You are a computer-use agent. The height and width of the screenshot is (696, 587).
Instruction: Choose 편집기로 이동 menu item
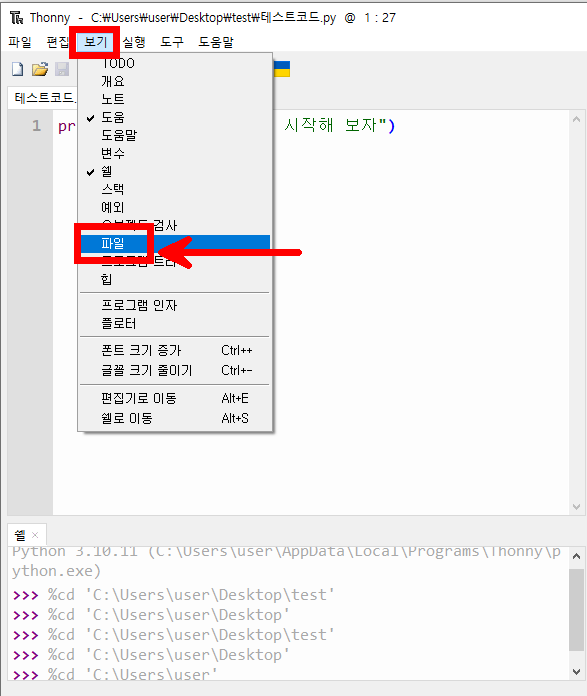175,399
